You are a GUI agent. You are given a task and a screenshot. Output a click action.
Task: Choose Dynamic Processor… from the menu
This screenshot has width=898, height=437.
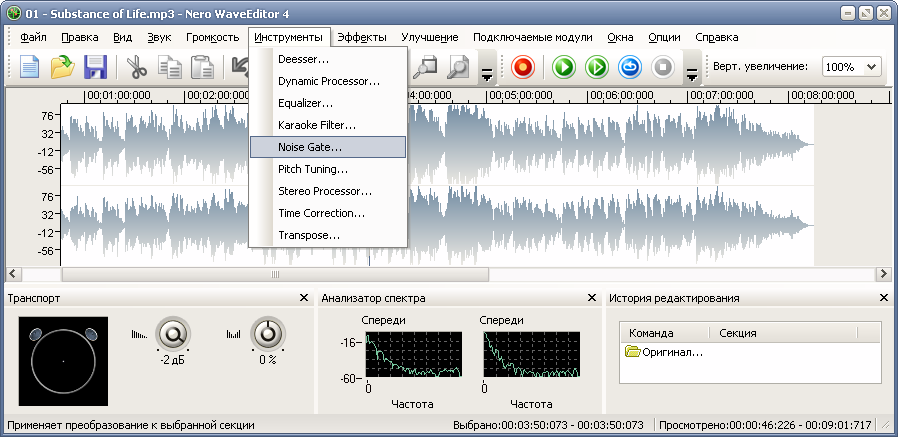point(328,81)
